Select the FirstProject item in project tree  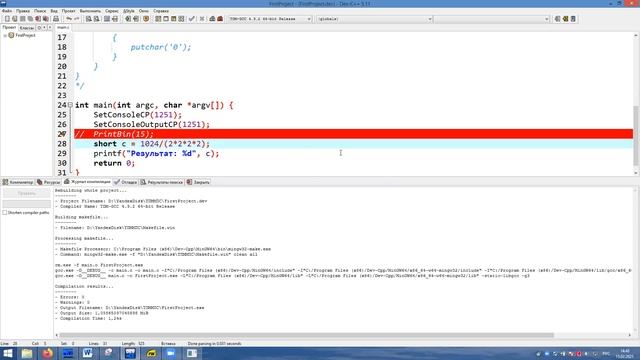click(25, 36)
